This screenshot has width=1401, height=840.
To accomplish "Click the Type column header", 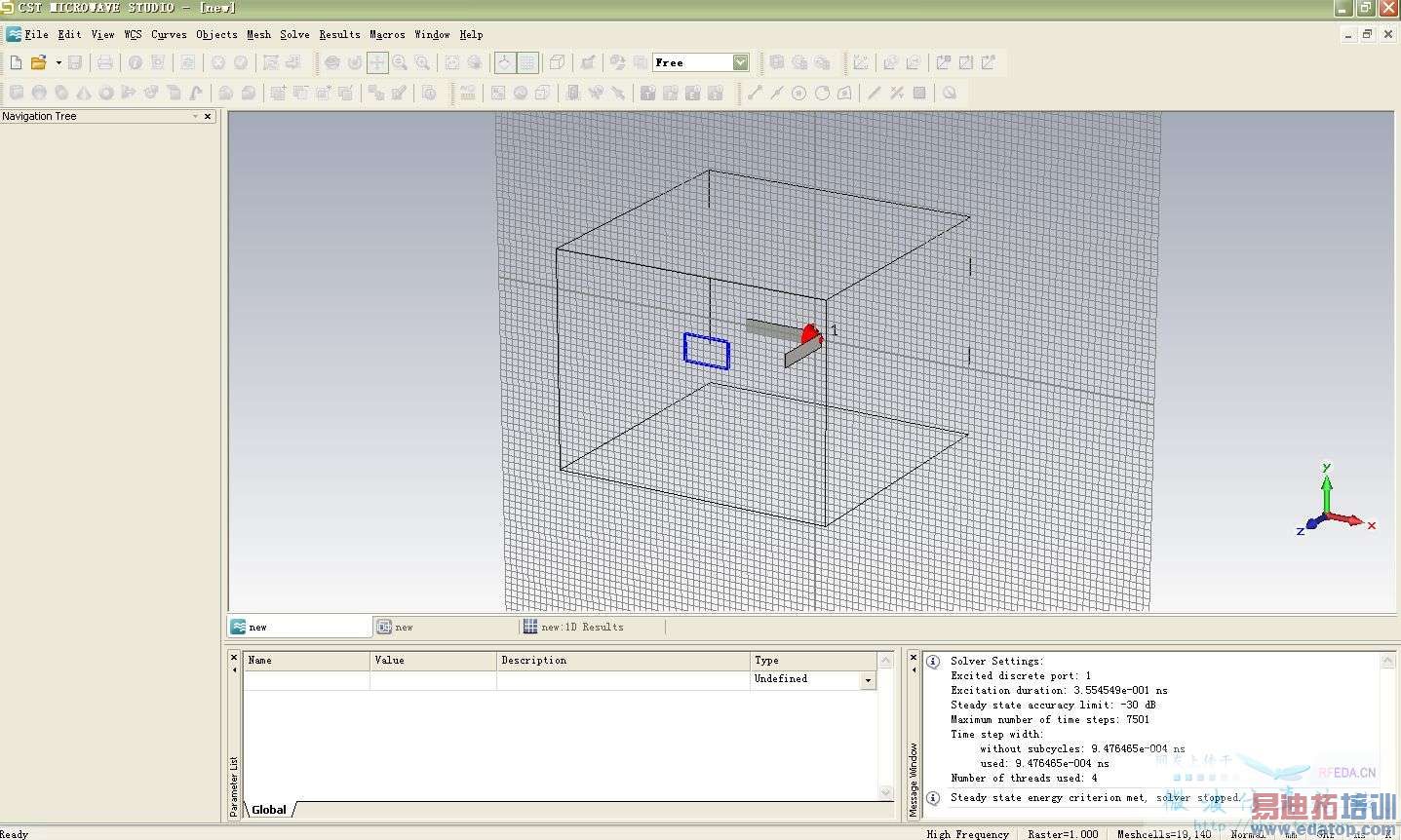I will point(813,660).
